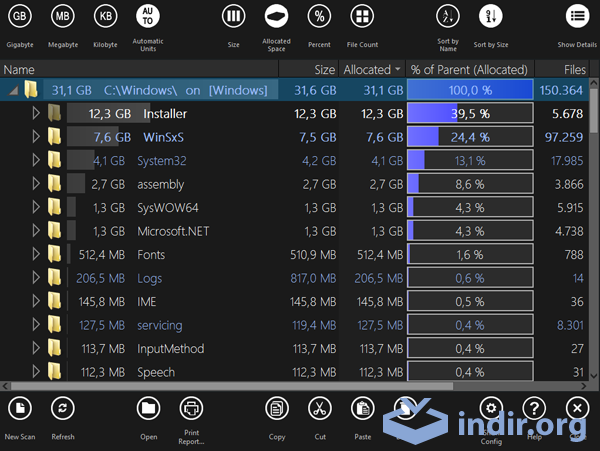This screenshot has width=600, height=451.
Task: Switch units to Gigabyte
Action: coord(20,16)
